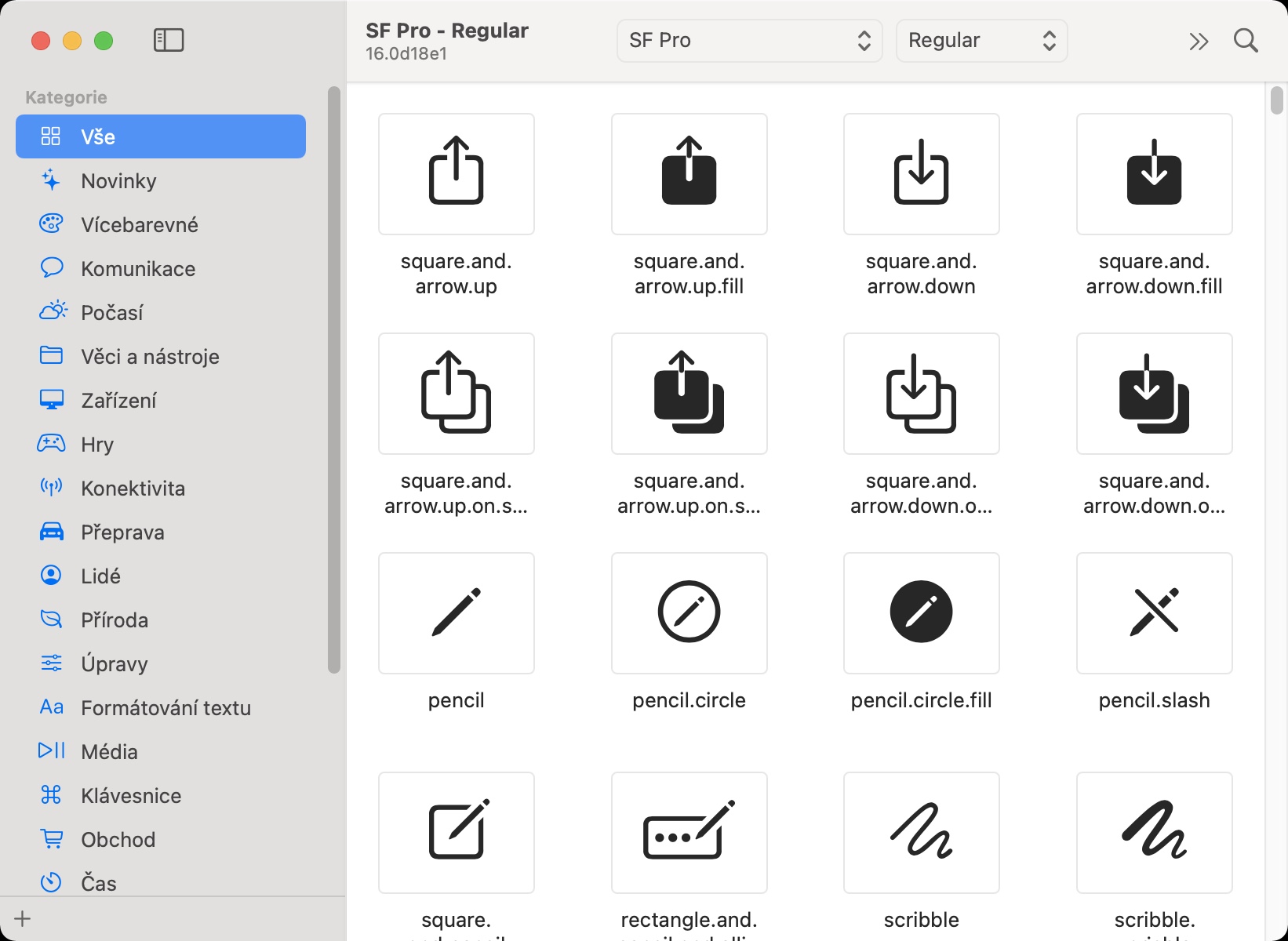The width and height of the screenshot is (1288, 941).
Task: Select the pencil.circle outline symbol
Action: coord(689,612)
